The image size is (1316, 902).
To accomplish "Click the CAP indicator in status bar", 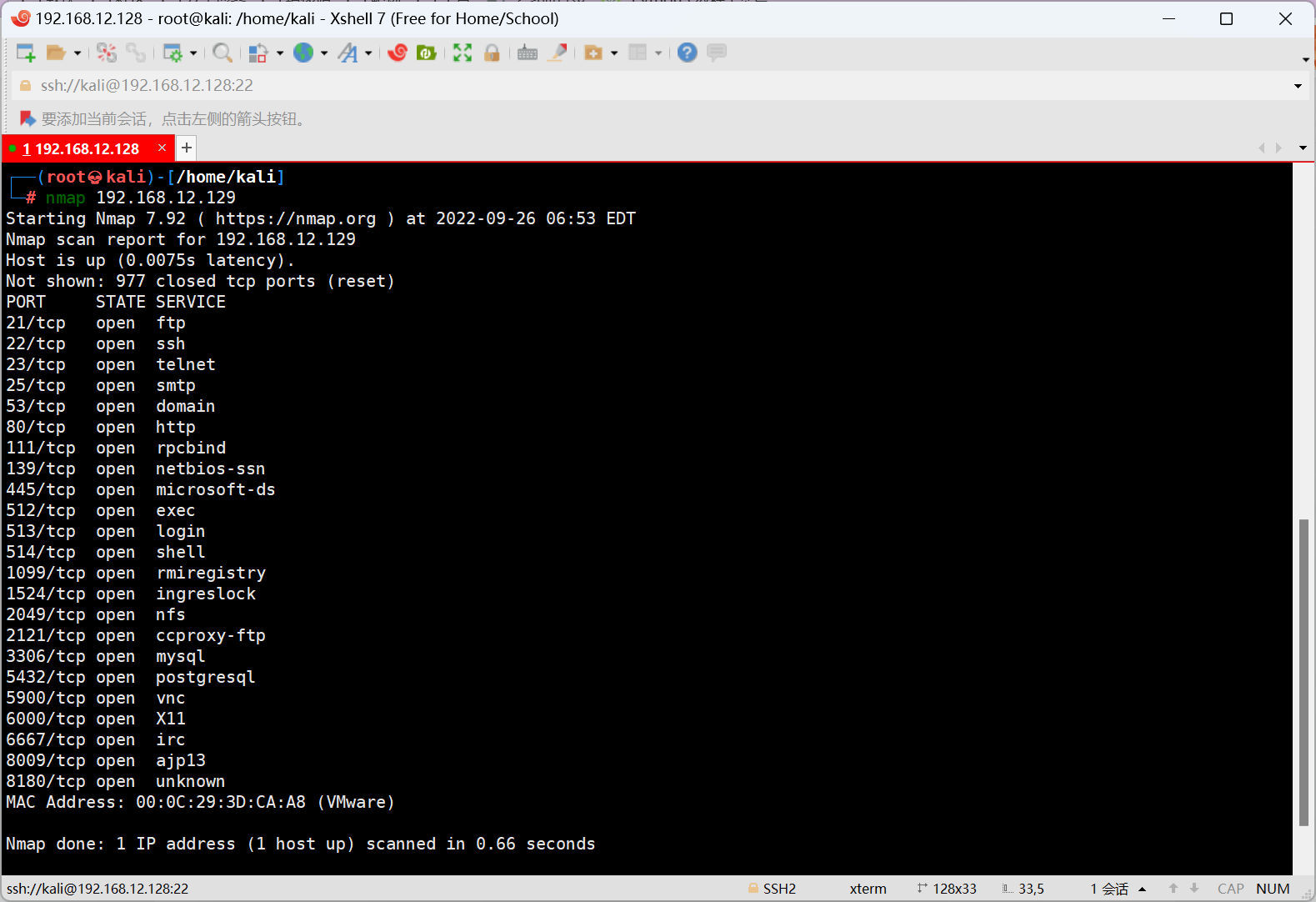I will (1230, 889).
